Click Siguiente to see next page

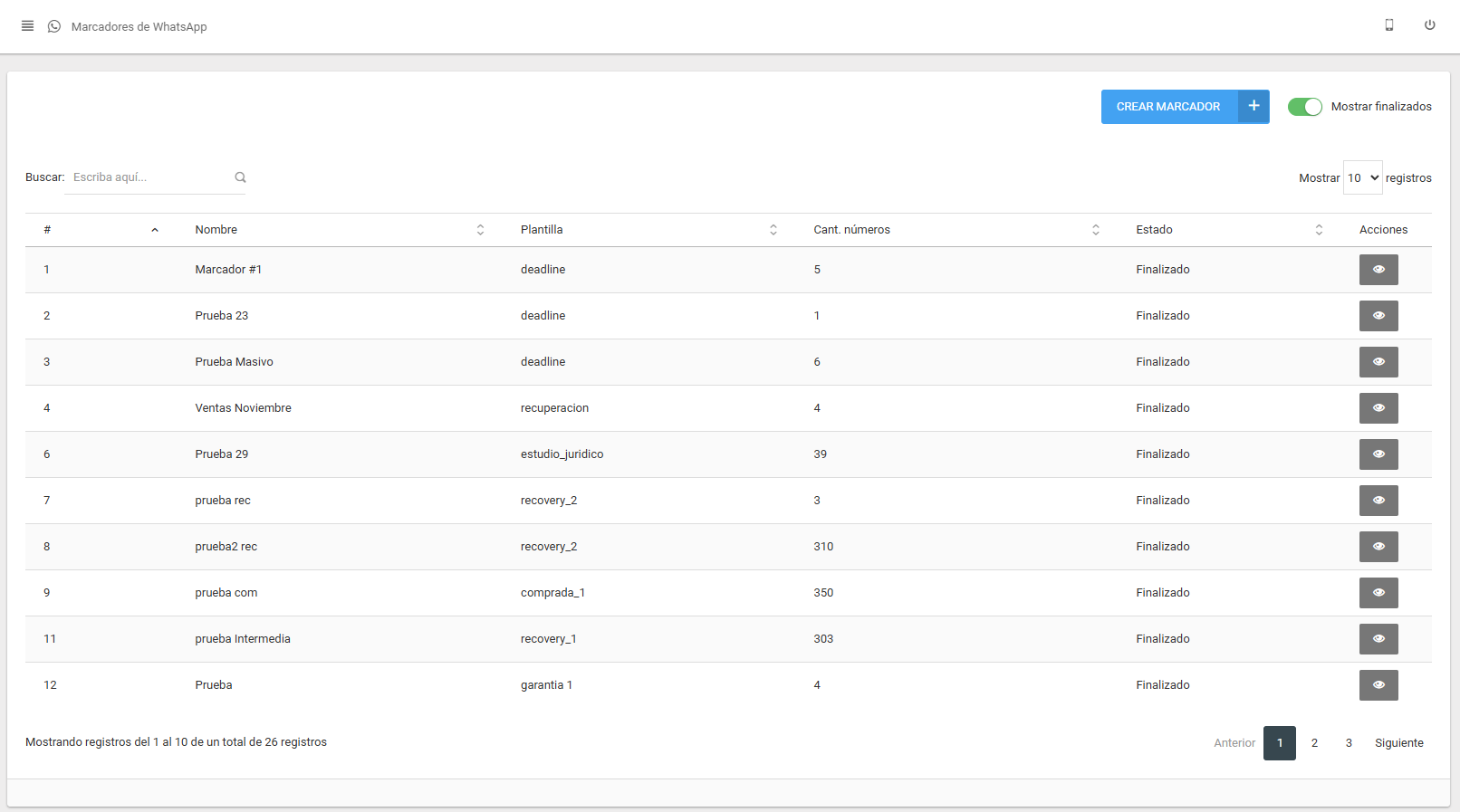coord(1398,743)
